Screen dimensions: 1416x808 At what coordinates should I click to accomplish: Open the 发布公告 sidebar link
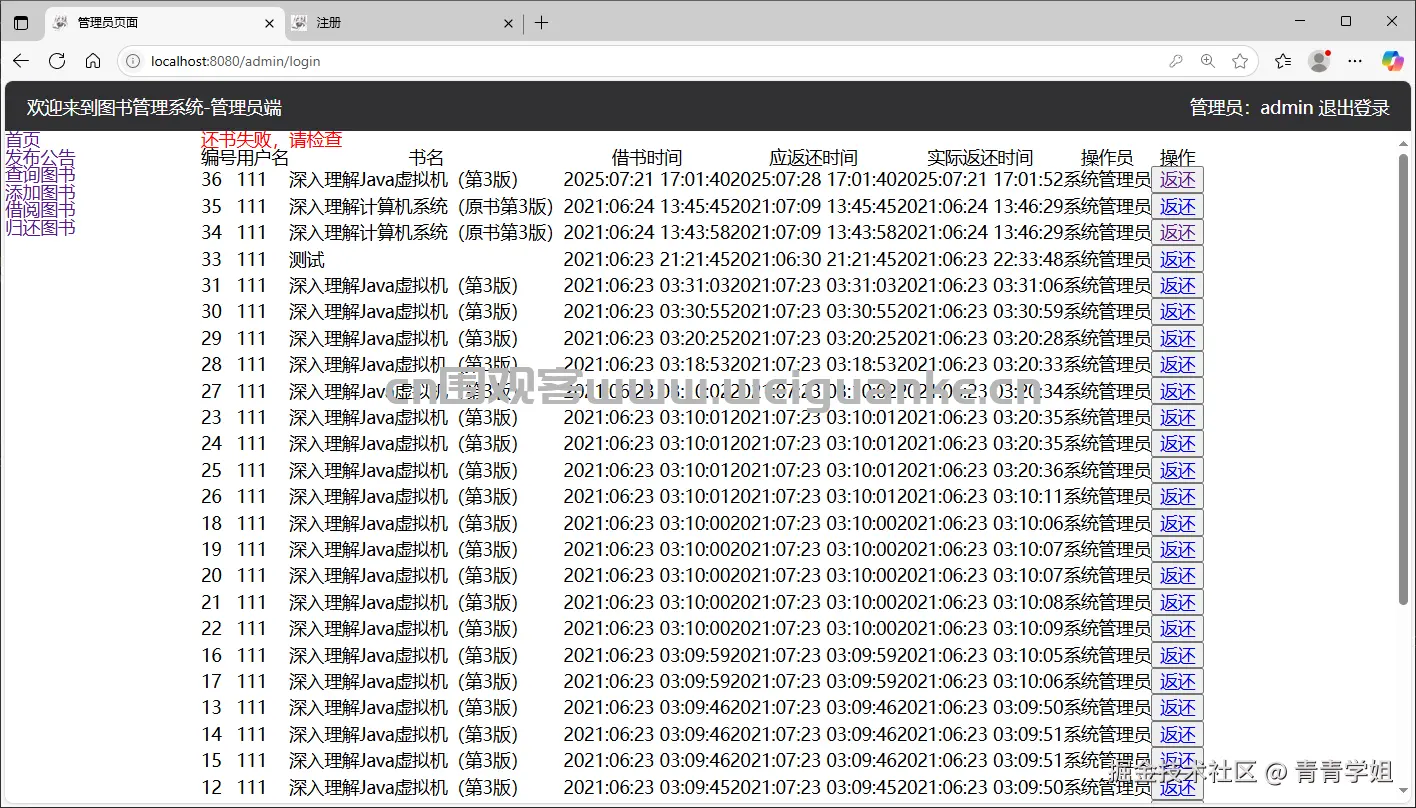coord(40,158)
